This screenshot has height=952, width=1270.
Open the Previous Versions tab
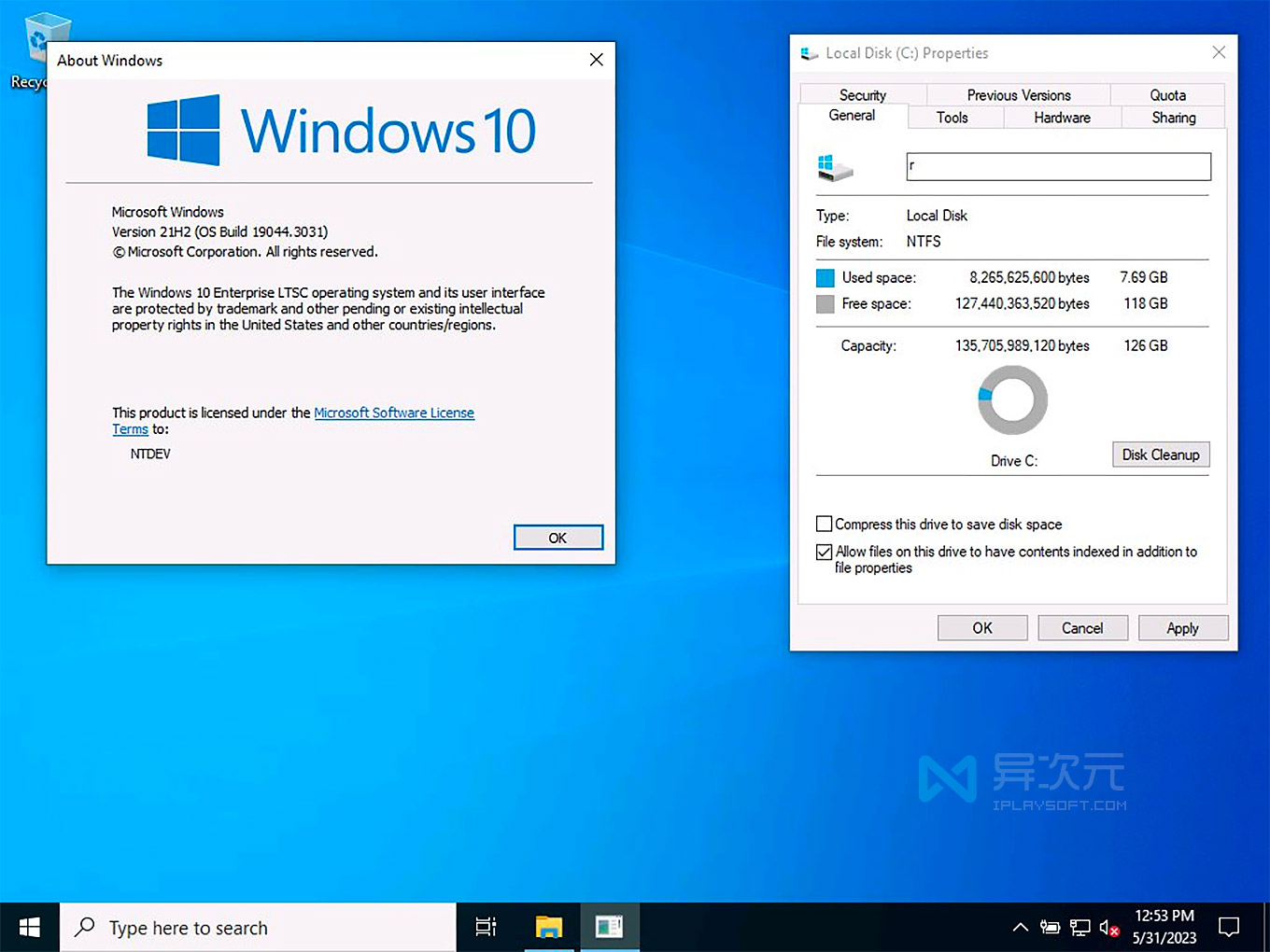[1017, 94]
